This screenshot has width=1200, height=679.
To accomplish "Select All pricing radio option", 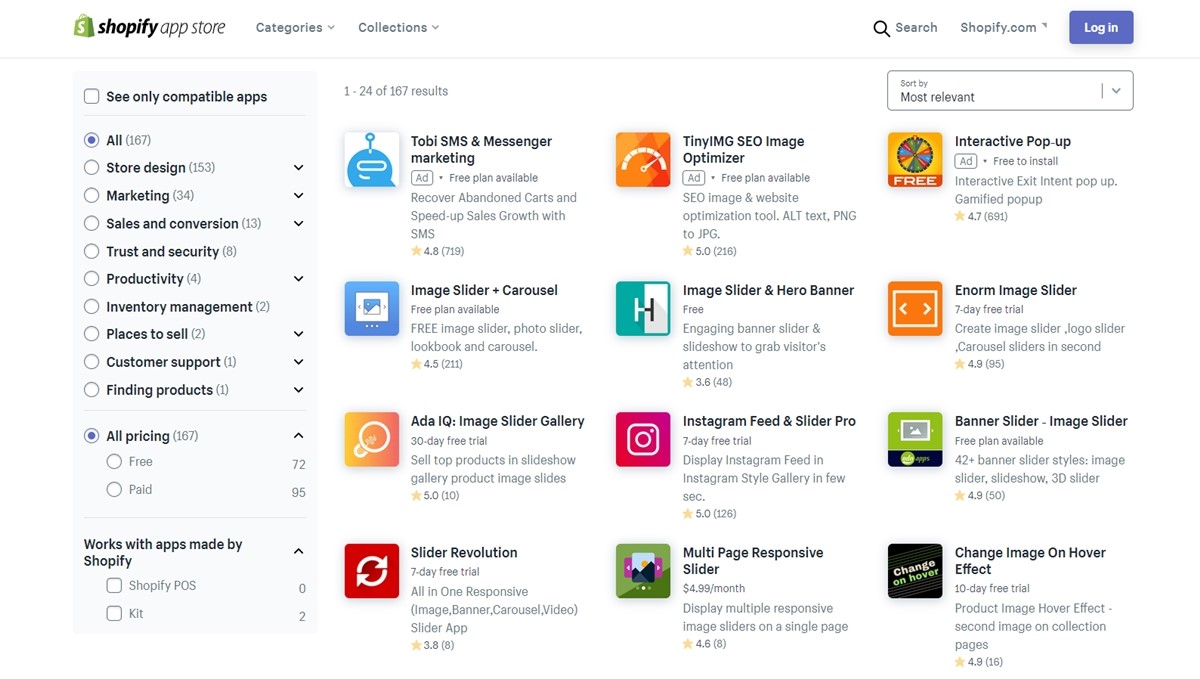I will click(x=92, y=436).
